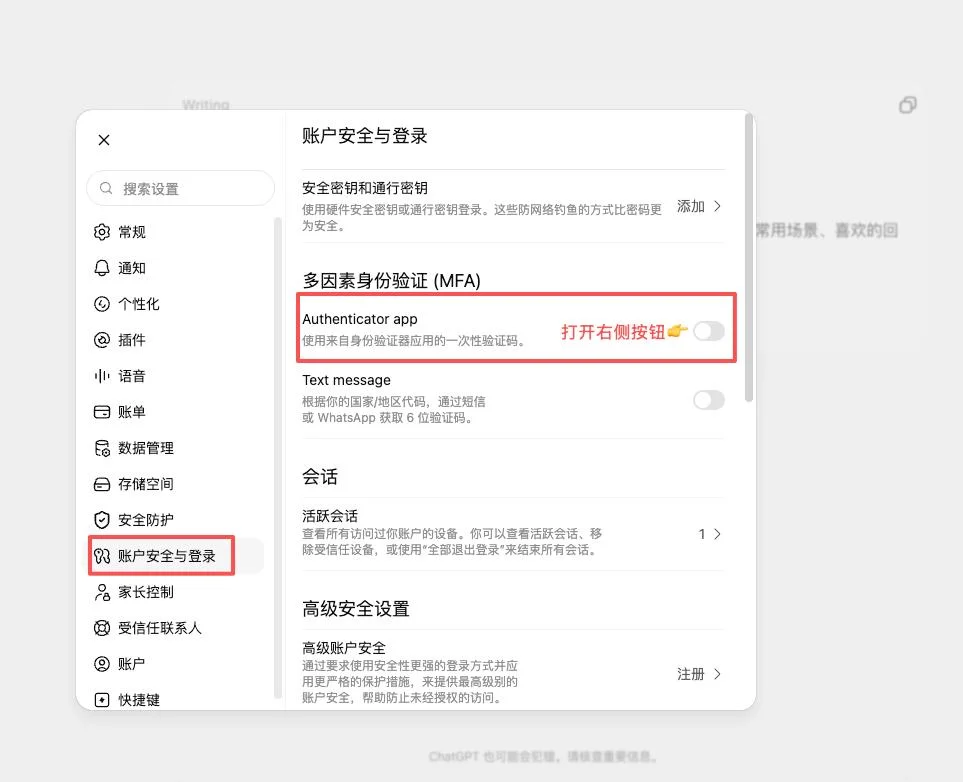The width and height of the screenshot is (963, 782).
Task: Click the copy icon in background window
Action: (908, 105)
